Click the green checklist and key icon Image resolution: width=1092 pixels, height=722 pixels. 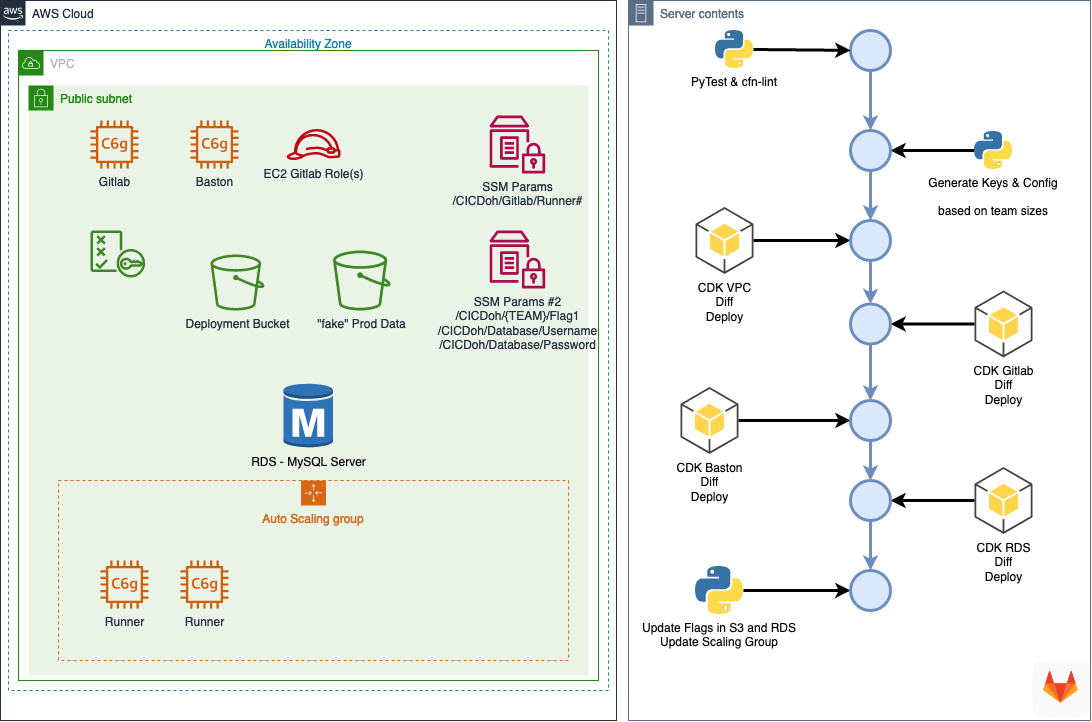117,254
